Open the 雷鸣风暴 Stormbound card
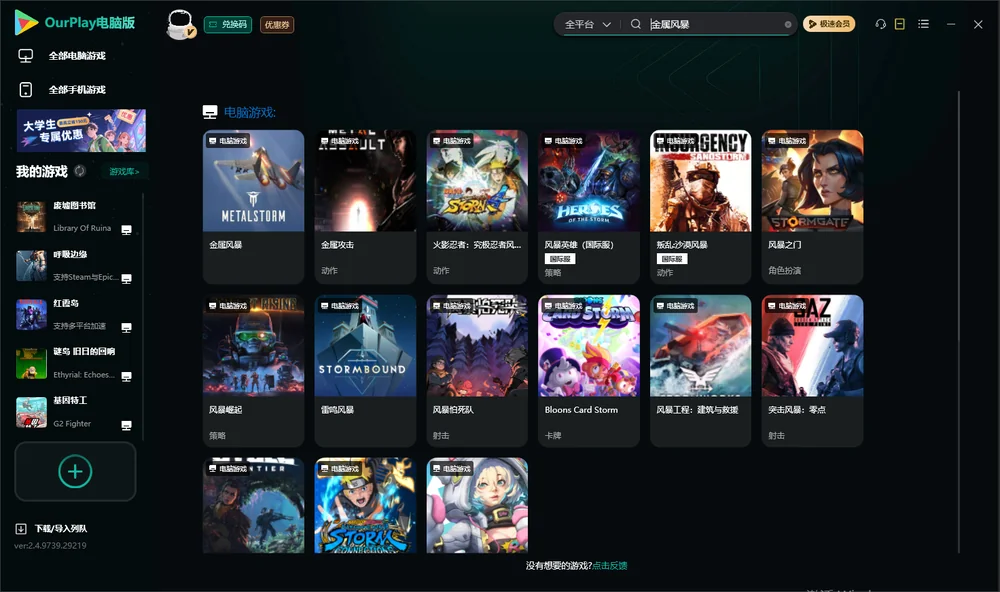 [x=365, y=371]
